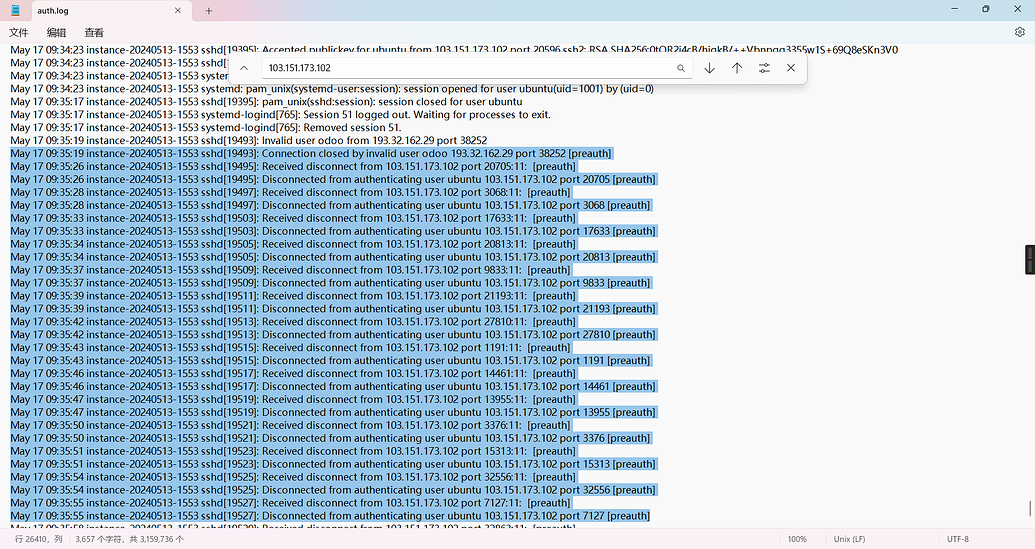Close the auth.log tab
The width and height of the screenshot is (1035, 549).
click(x=178, y=10)
